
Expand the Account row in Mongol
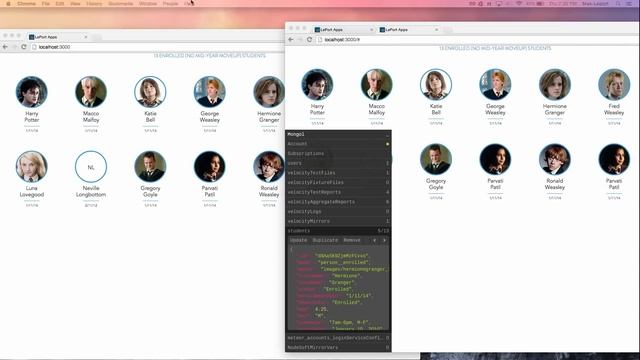tap(338, 144)
